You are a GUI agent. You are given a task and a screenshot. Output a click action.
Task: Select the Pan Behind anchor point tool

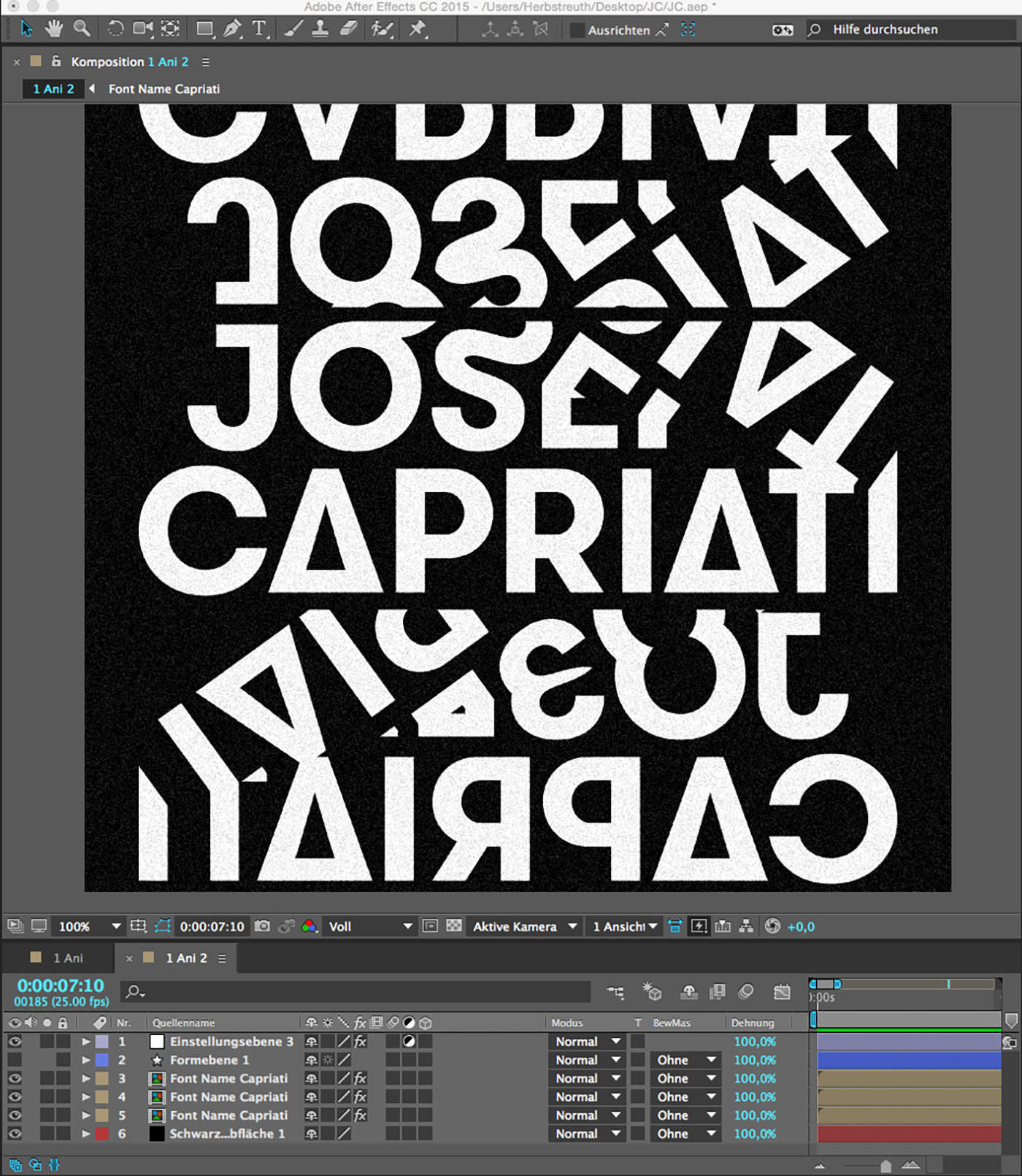tap(170, 29)
